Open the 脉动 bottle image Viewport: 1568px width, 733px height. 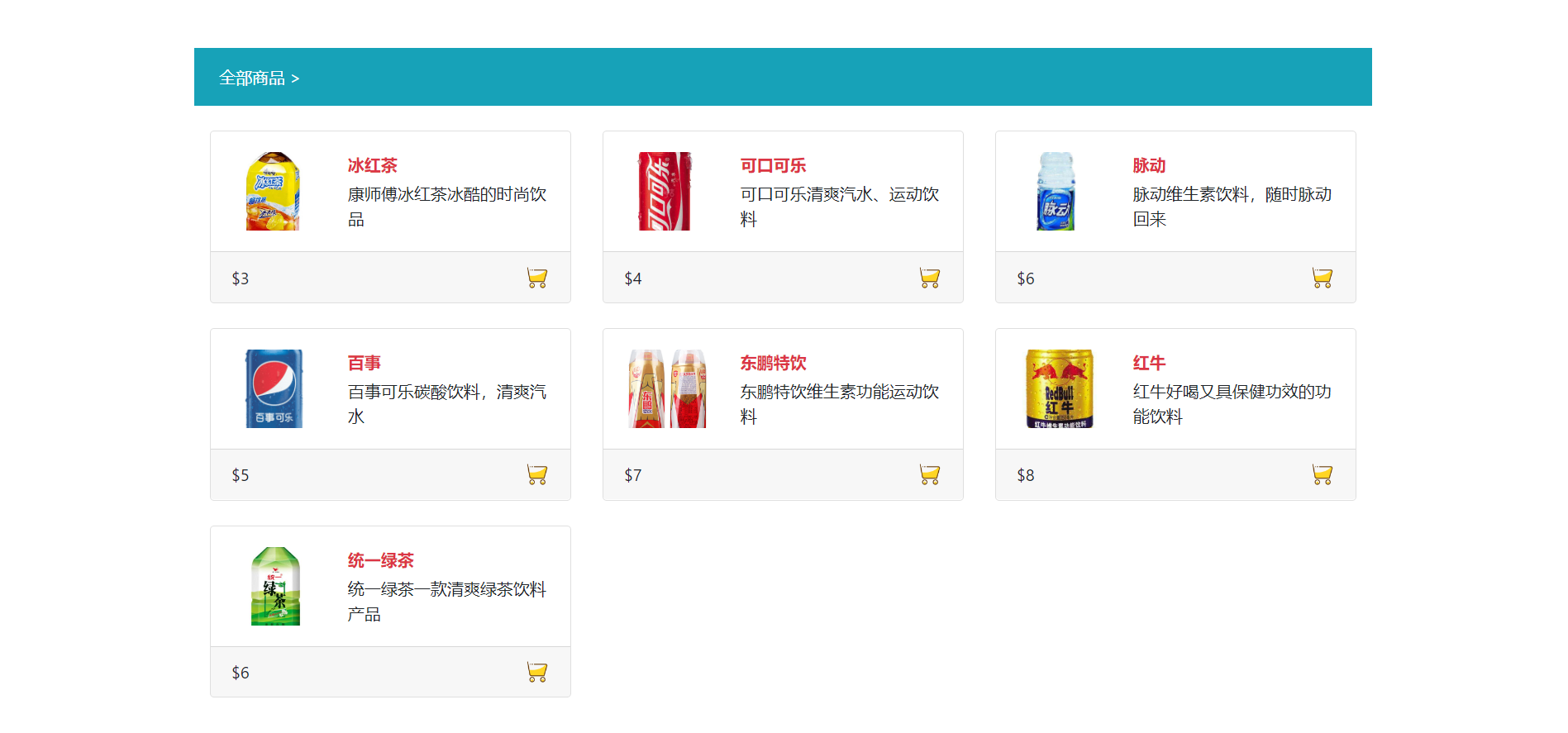[1058, 191]
